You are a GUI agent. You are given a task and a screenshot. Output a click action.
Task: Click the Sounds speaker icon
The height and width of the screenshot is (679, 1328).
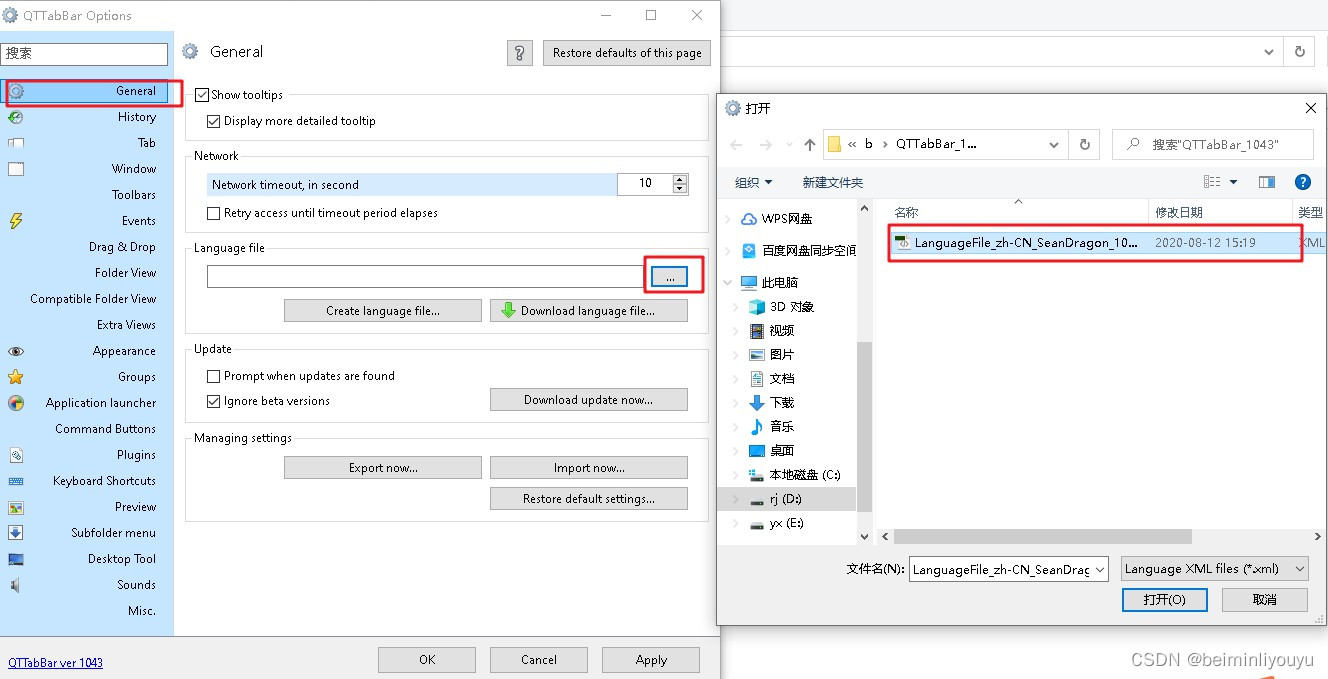16,585
